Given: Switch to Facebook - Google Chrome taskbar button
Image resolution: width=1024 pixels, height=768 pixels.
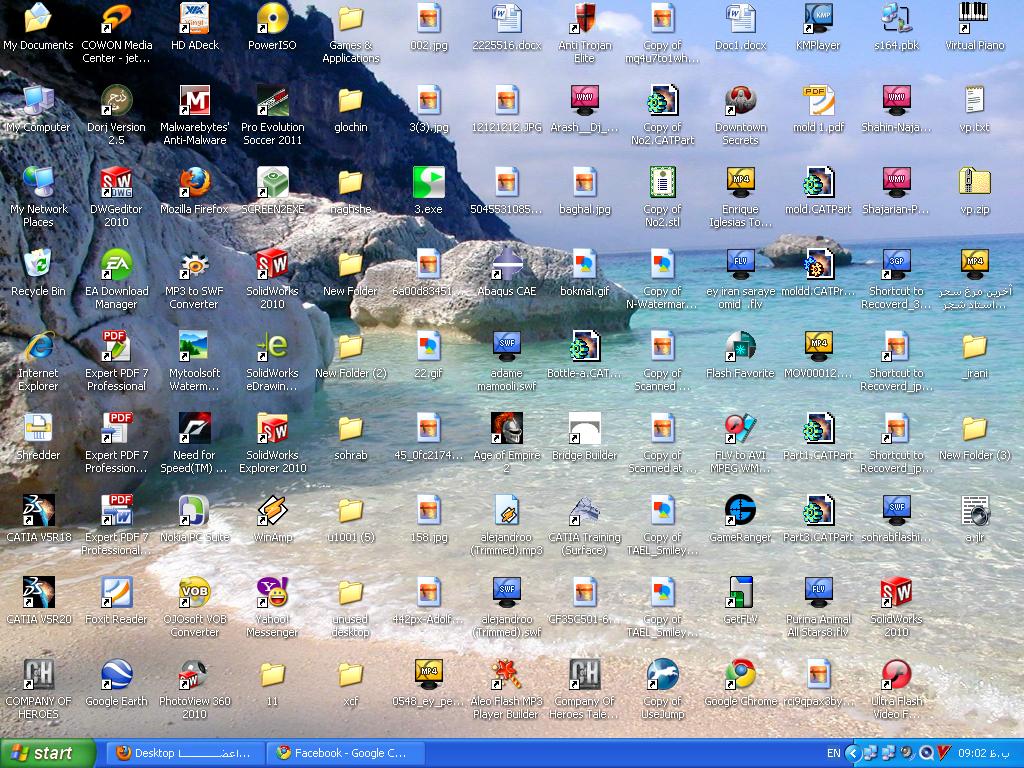Looking at the screenshot, I should [345, 753].
